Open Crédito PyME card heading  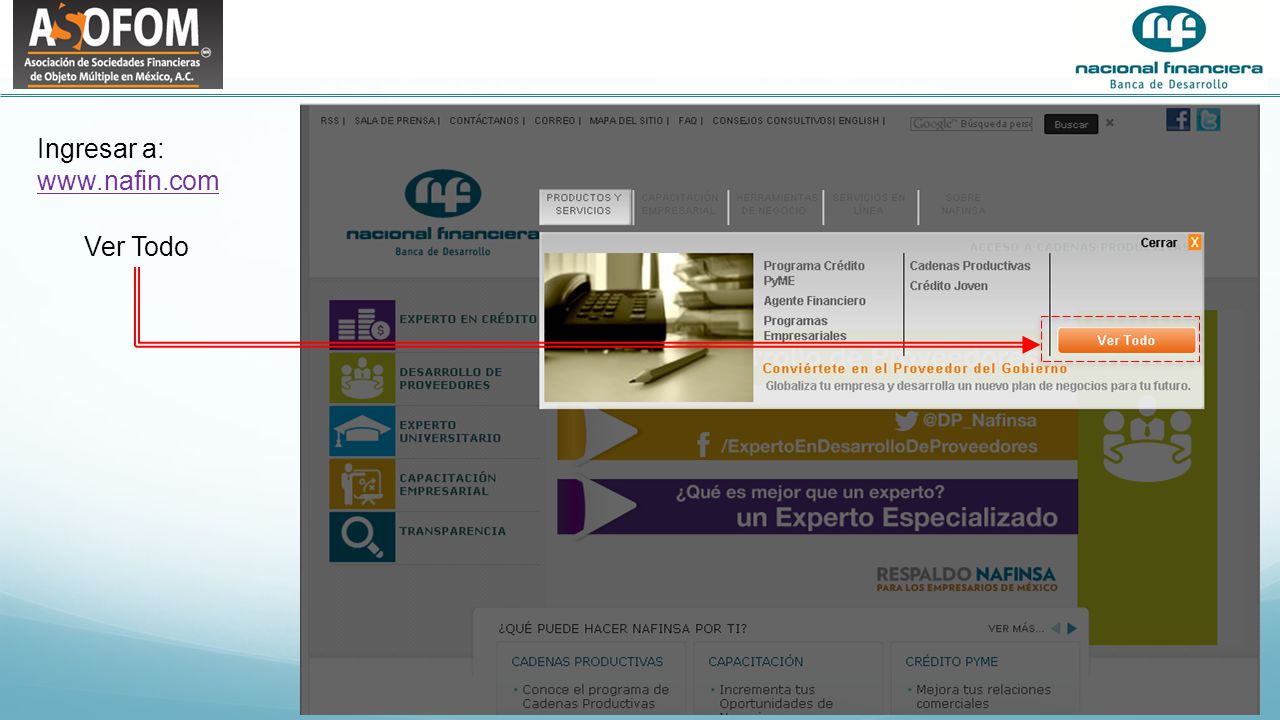point(952,661)
